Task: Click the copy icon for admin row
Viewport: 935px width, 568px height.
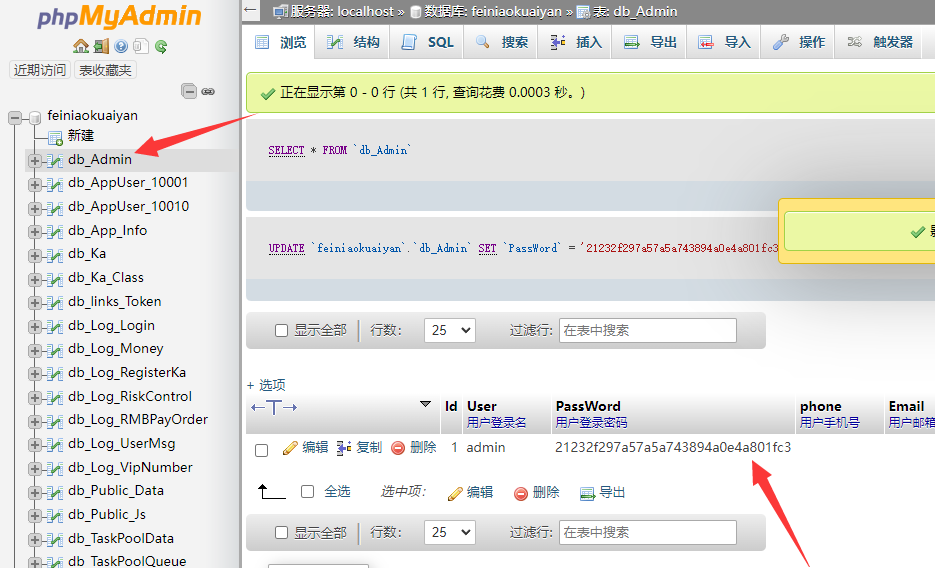Action: point(344,448)
